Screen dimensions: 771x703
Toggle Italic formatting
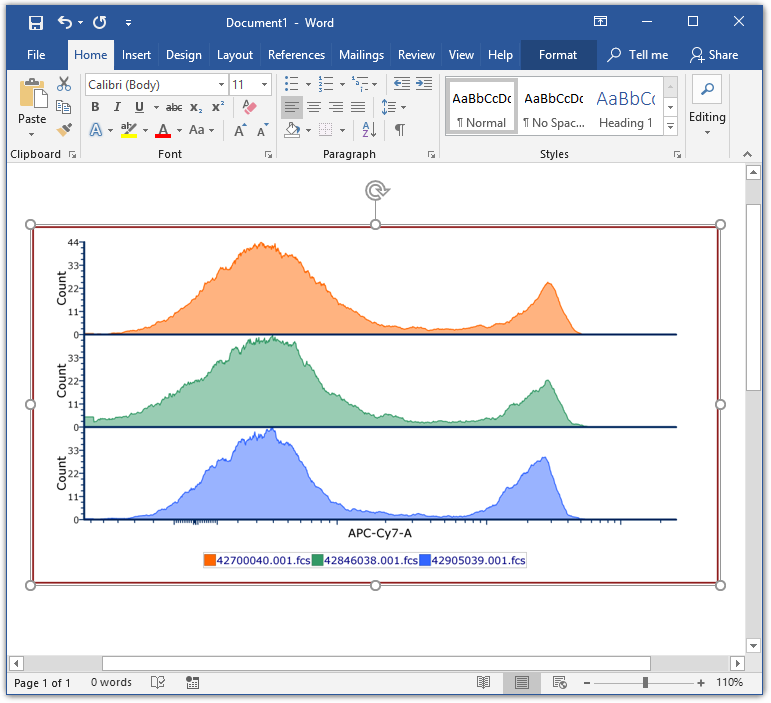(x=117, y=107)
